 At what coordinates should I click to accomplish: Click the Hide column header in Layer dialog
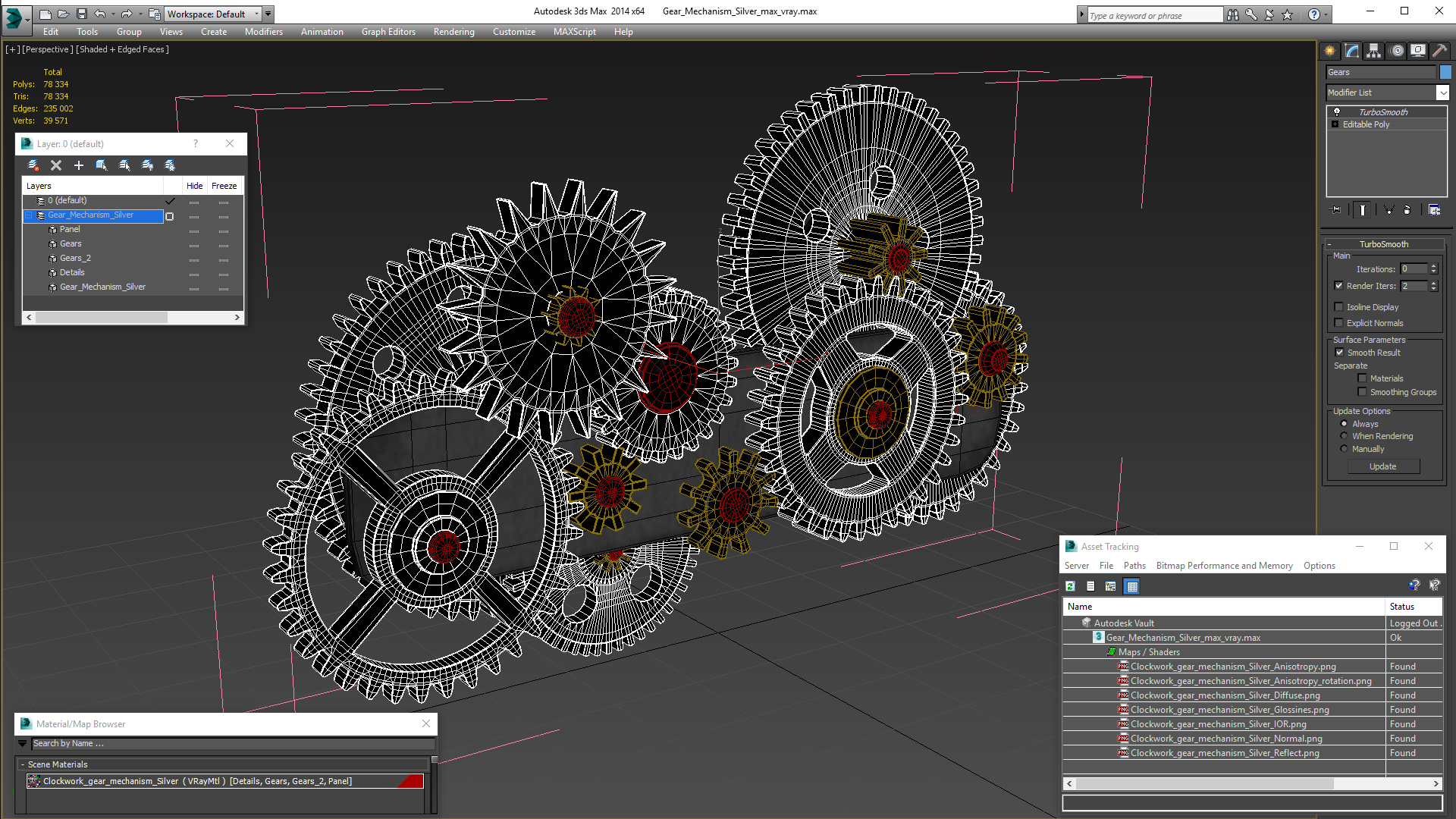coord(194,186)
